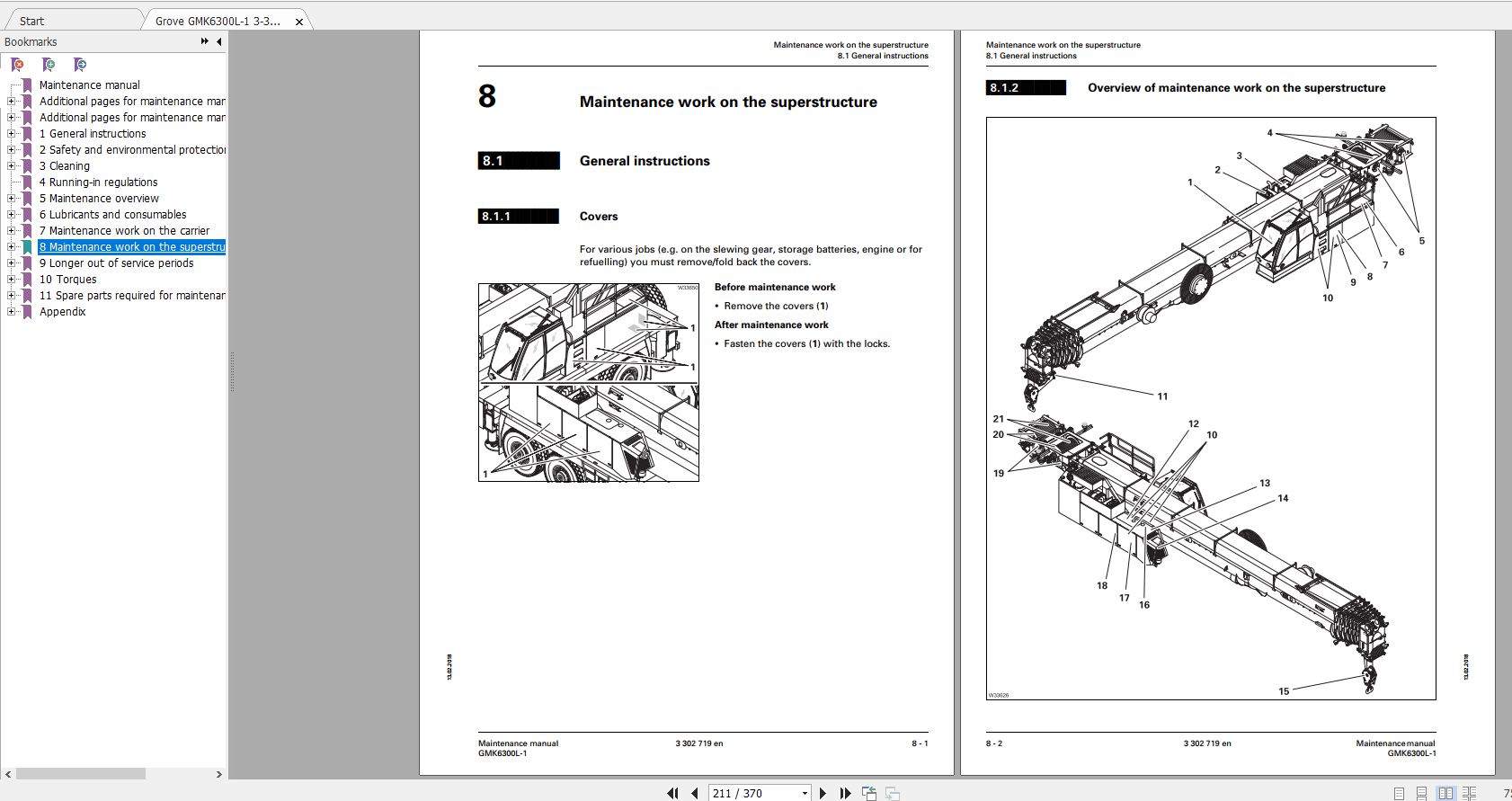Click the delete bookmark icon
The image size is (1512, 801).
[17, 65]
